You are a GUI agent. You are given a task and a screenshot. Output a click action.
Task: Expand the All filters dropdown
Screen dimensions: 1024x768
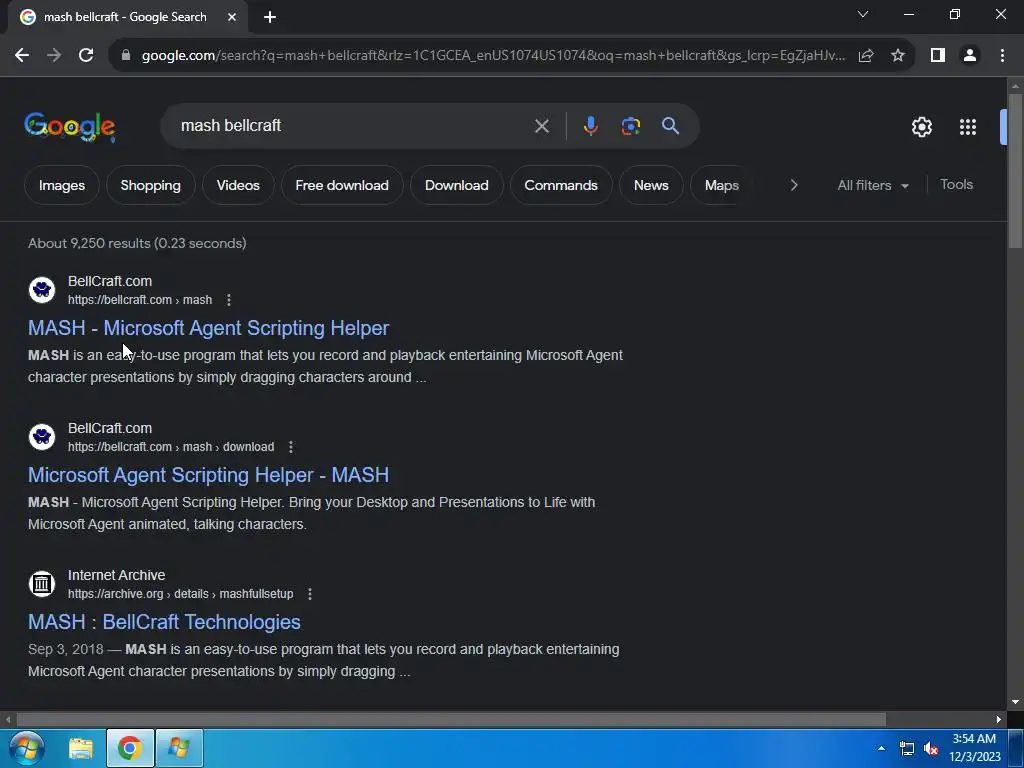pos(872,185)
